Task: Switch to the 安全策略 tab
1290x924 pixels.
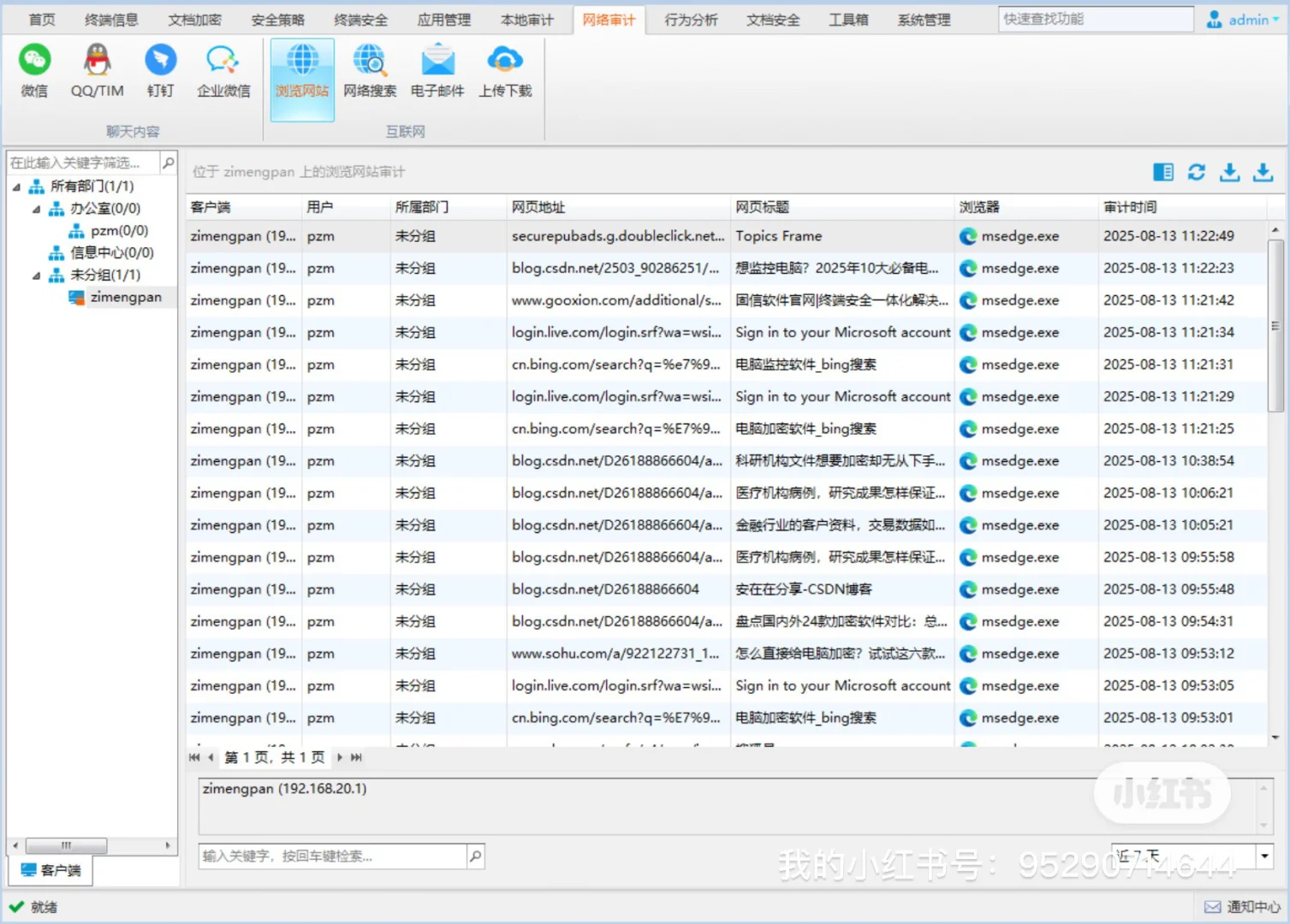Action: [x=277, y=20]
